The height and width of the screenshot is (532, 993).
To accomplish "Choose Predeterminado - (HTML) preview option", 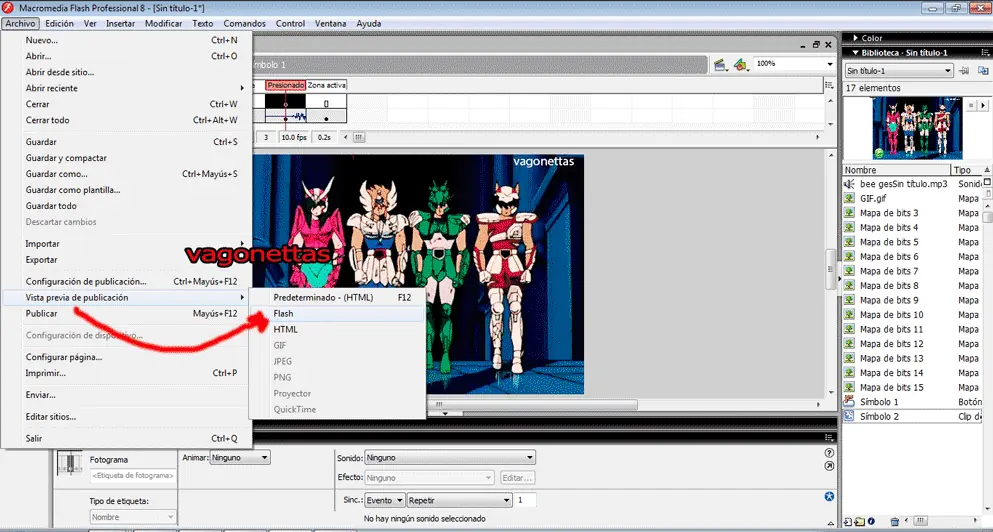I will coord(337,298).
